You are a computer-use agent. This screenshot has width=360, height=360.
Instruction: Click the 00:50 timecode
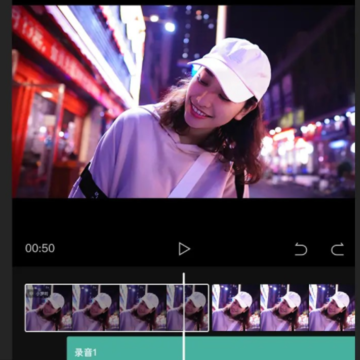[x=40, y=248]
